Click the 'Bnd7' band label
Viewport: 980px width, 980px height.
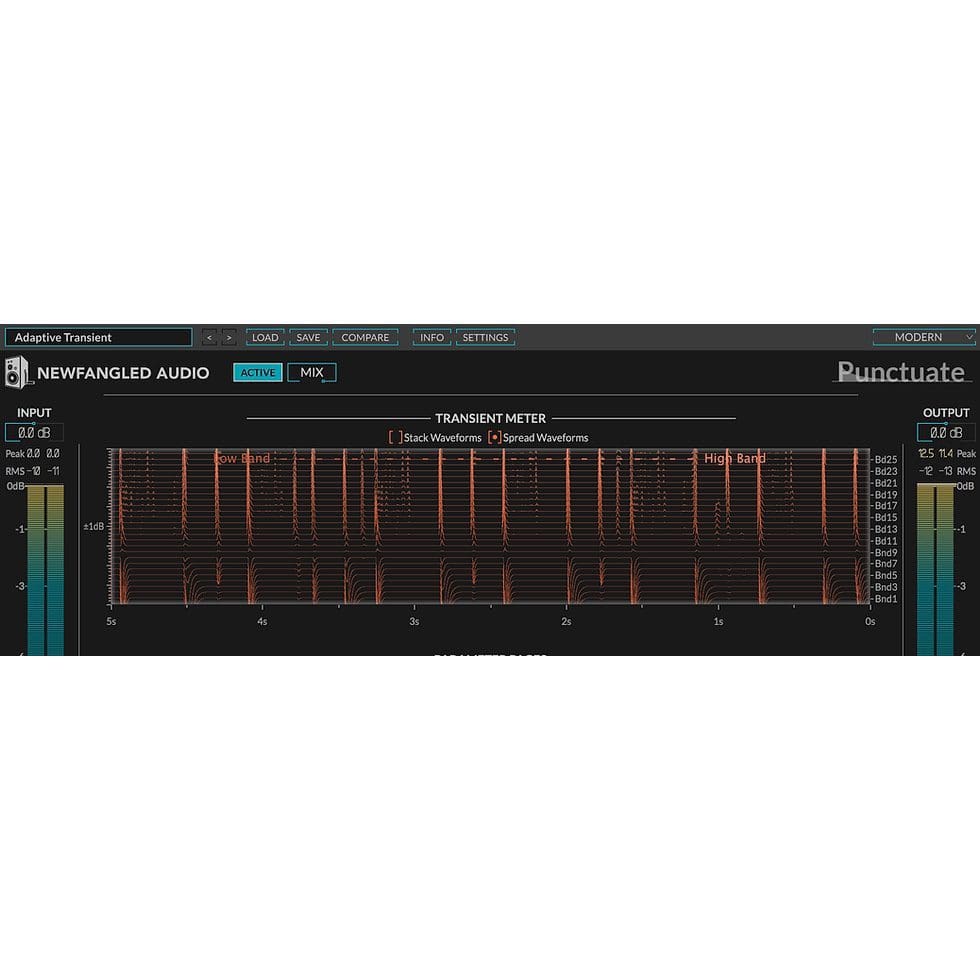coord(886,564)
